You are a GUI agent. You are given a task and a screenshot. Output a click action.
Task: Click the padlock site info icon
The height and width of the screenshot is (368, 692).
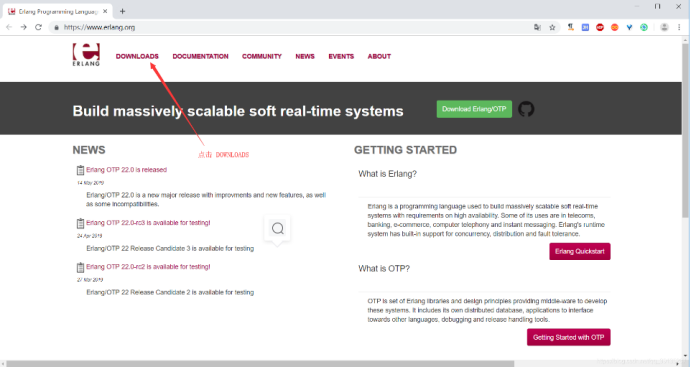[x=56, y=27]
